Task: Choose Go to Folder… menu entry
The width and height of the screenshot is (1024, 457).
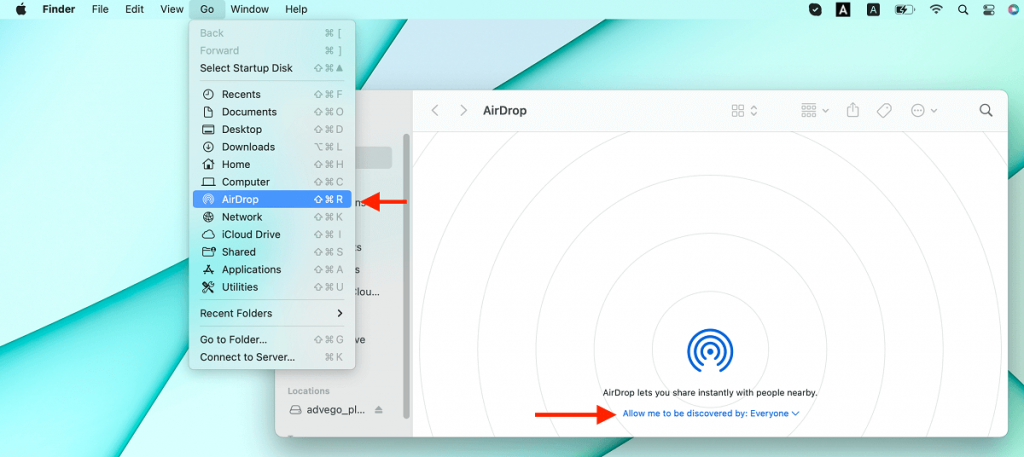Action: pyautogui.click(x=272, y=339)
